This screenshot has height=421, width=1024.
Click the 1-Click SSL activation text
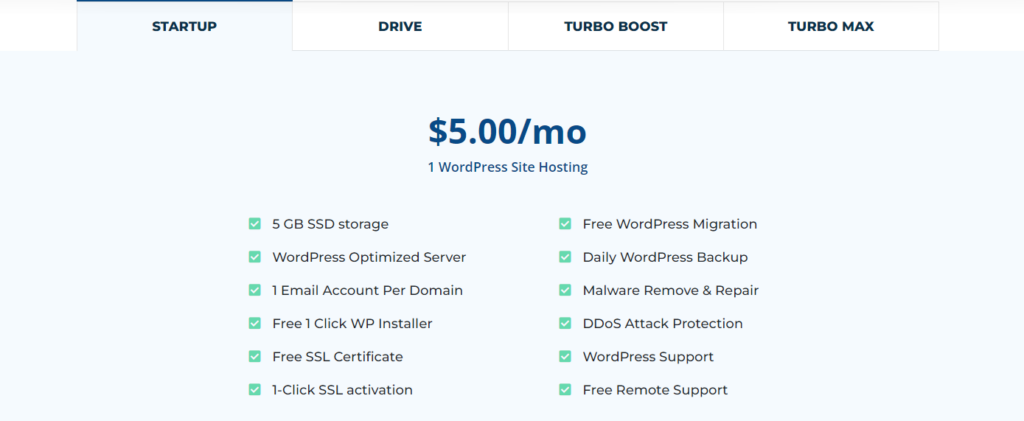pyautogui.click(x=342, y=390)
